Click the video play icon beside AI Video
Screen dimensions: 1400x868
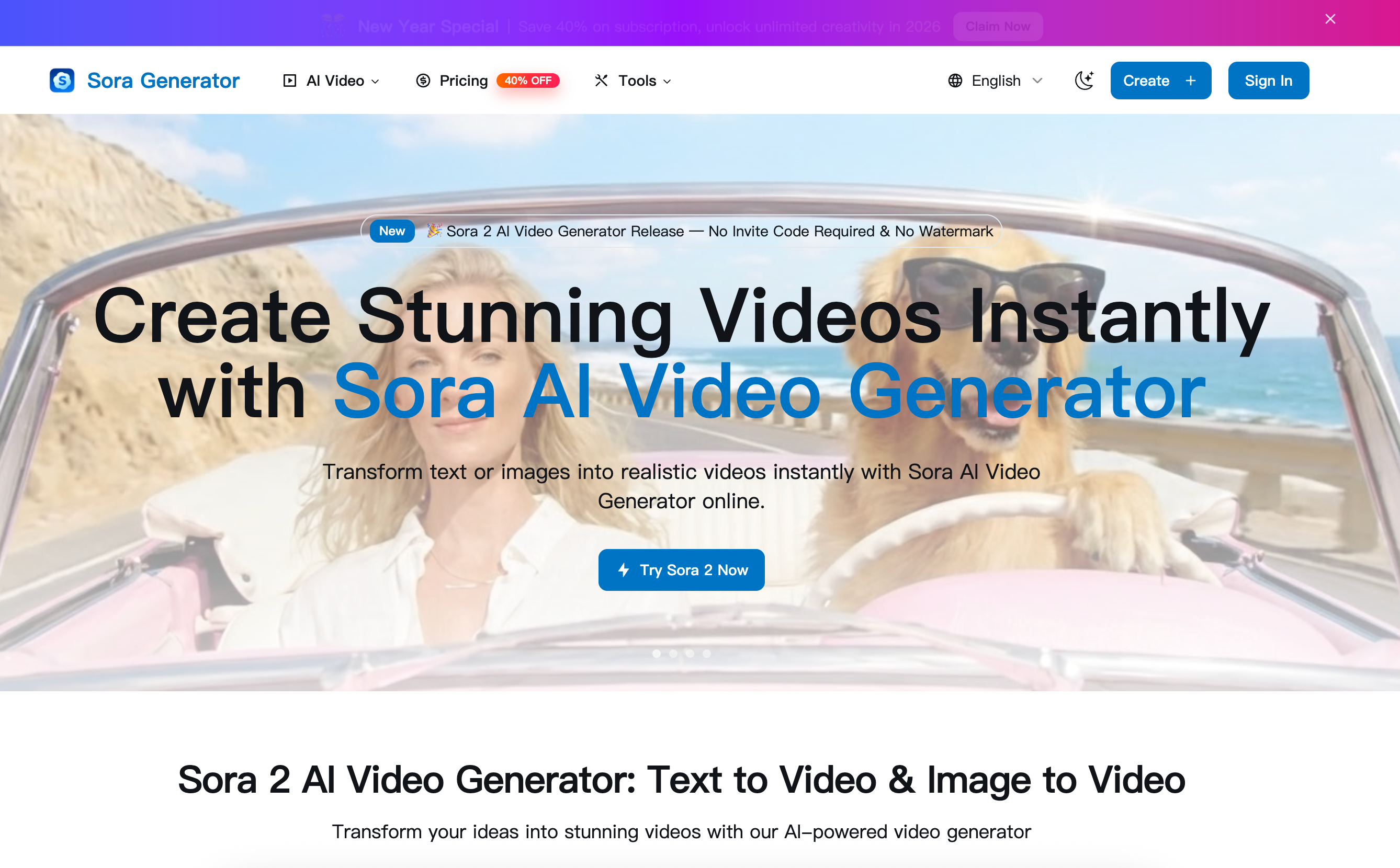(x=290, y=81)
